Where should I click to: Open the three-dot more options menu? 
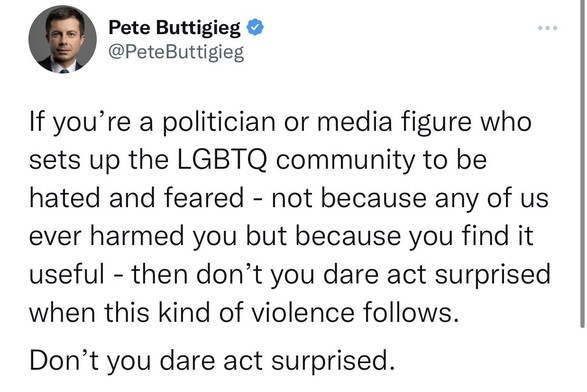548,28
